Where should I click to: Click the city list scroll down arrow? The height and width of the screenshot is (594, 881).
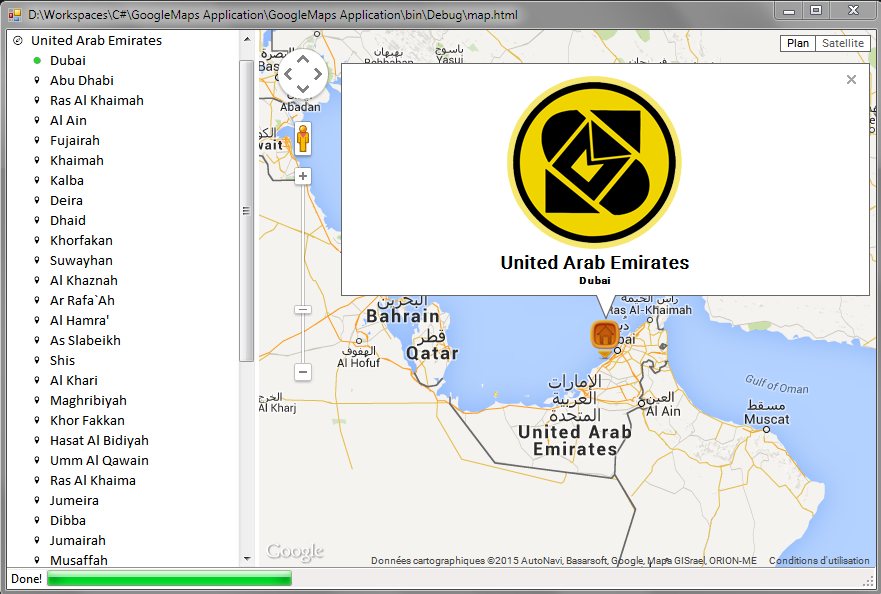click(x=247, y=559)
